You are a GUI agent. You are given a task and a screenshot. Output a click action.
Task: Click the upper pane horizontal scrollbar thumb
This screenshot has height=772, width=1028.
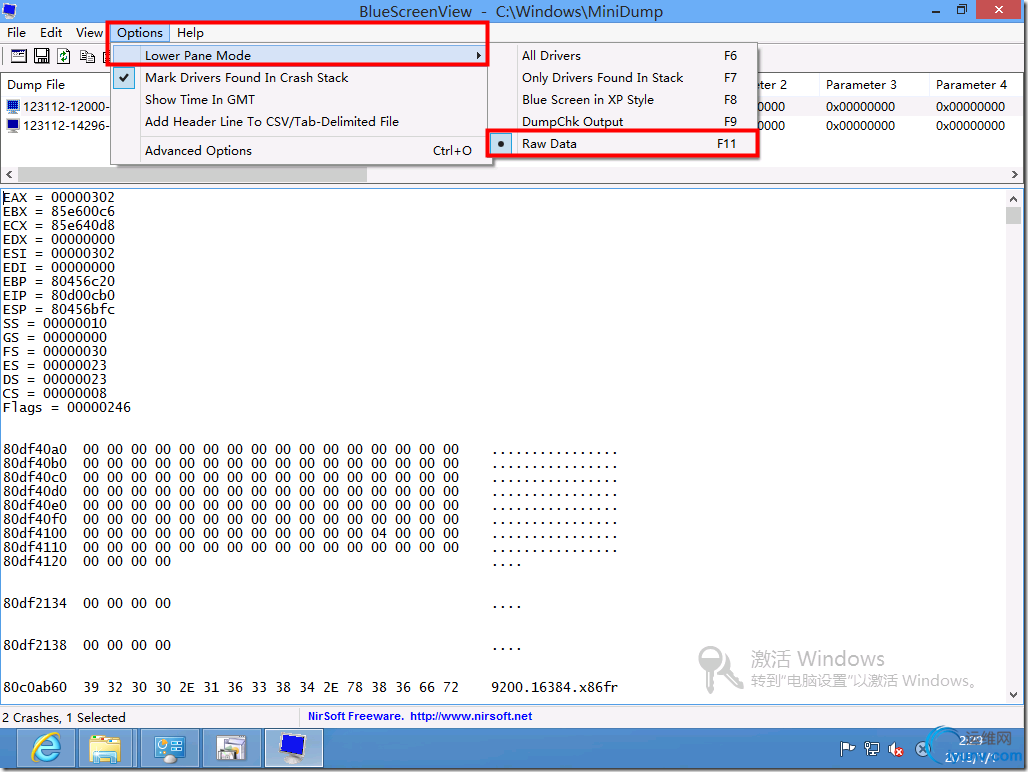[192, 174]
